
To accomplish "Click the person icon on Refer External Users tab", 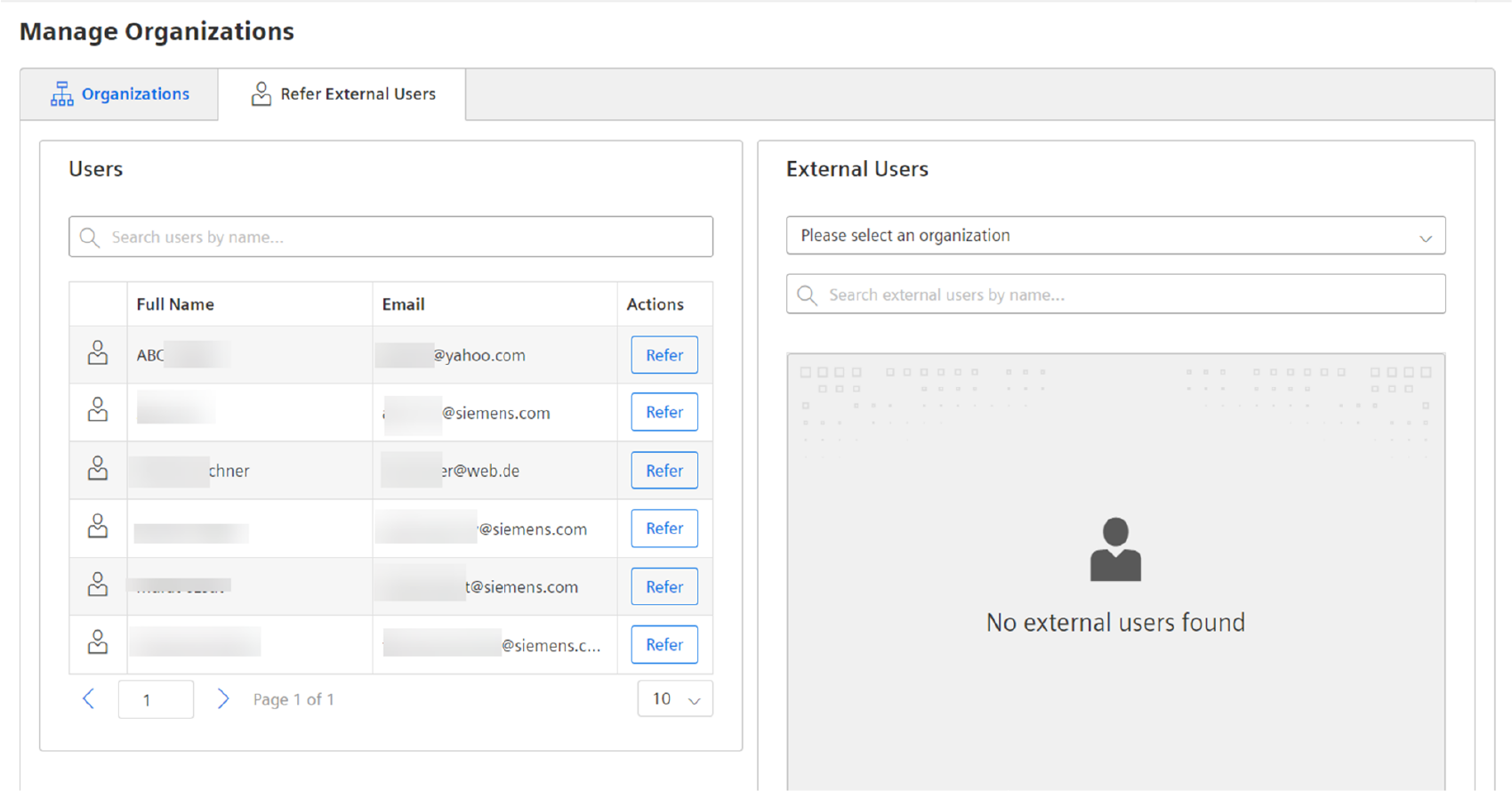I will pyautogui.click(x=261, y=94).
